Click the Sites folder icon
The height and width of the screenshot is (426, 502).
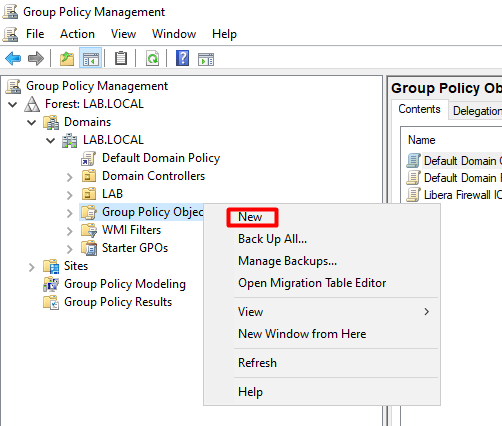coord(51,266)
